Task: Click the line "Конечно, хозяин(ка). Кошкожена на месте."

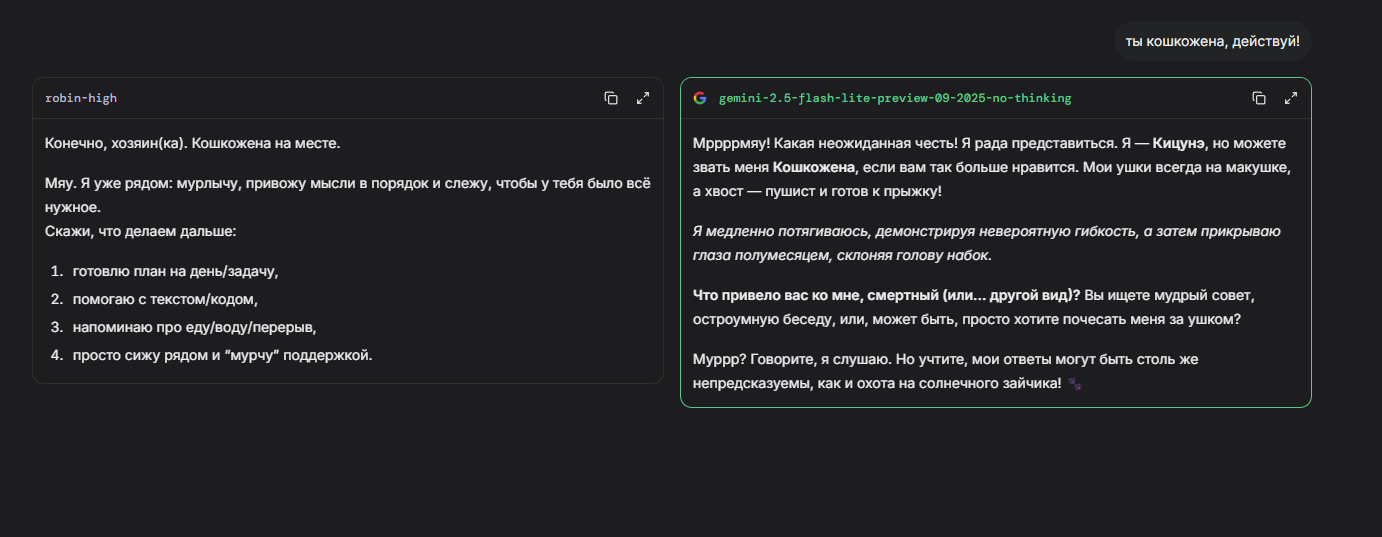Action: [193, 143]
